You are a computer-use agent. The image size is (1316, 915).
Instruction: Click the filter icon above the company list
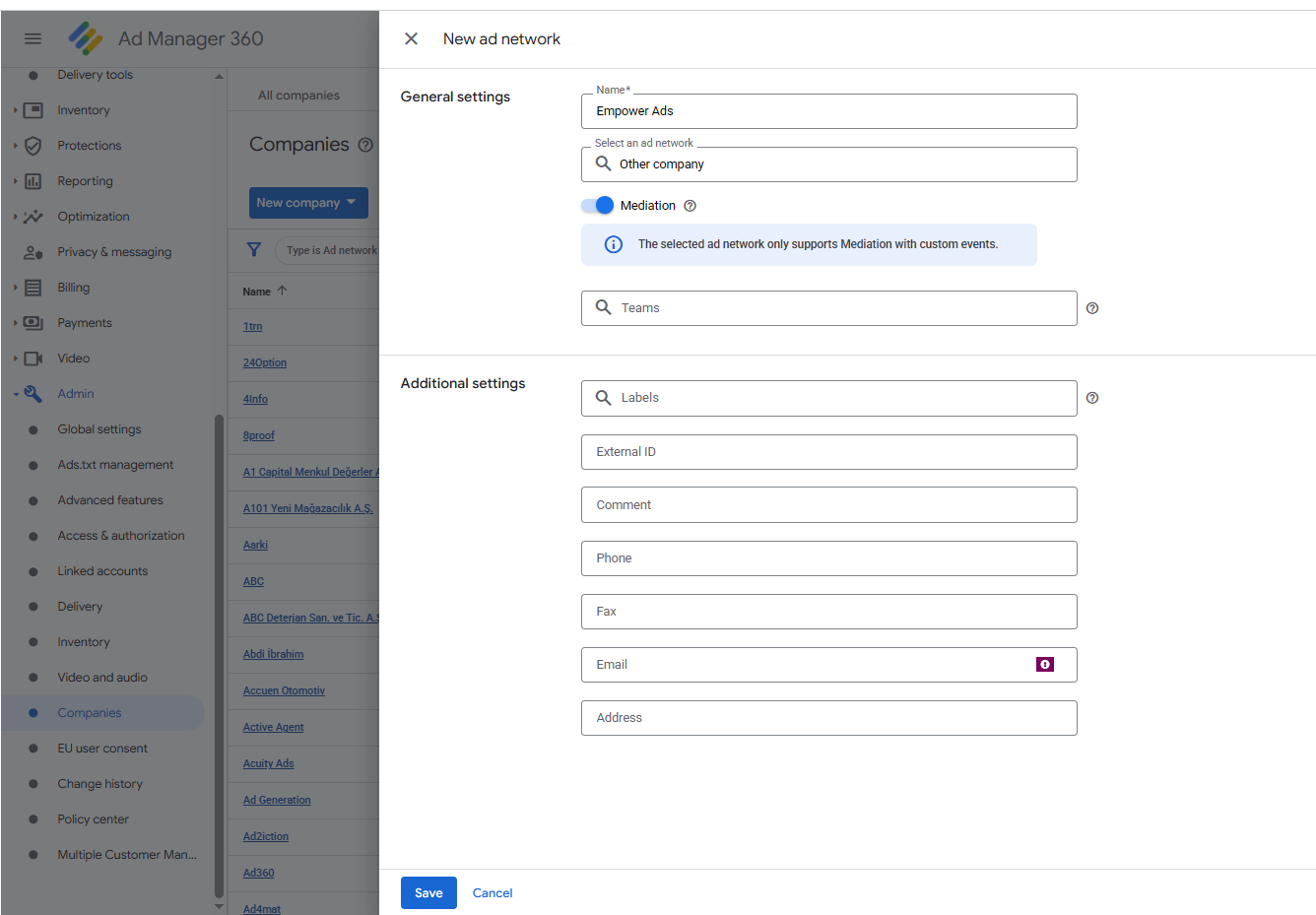point(254,250)
